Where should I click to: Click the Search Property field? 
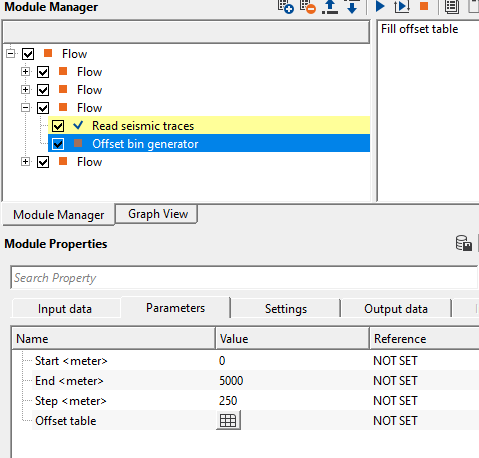click(244, 278)
